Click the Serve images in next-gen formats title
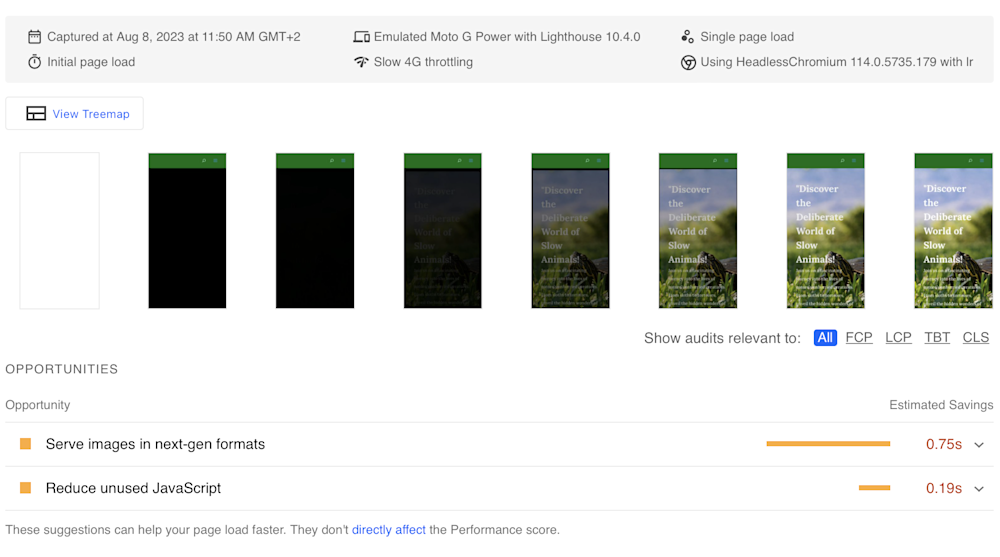This screenshot has height=557, width=1000. point(155,444)
